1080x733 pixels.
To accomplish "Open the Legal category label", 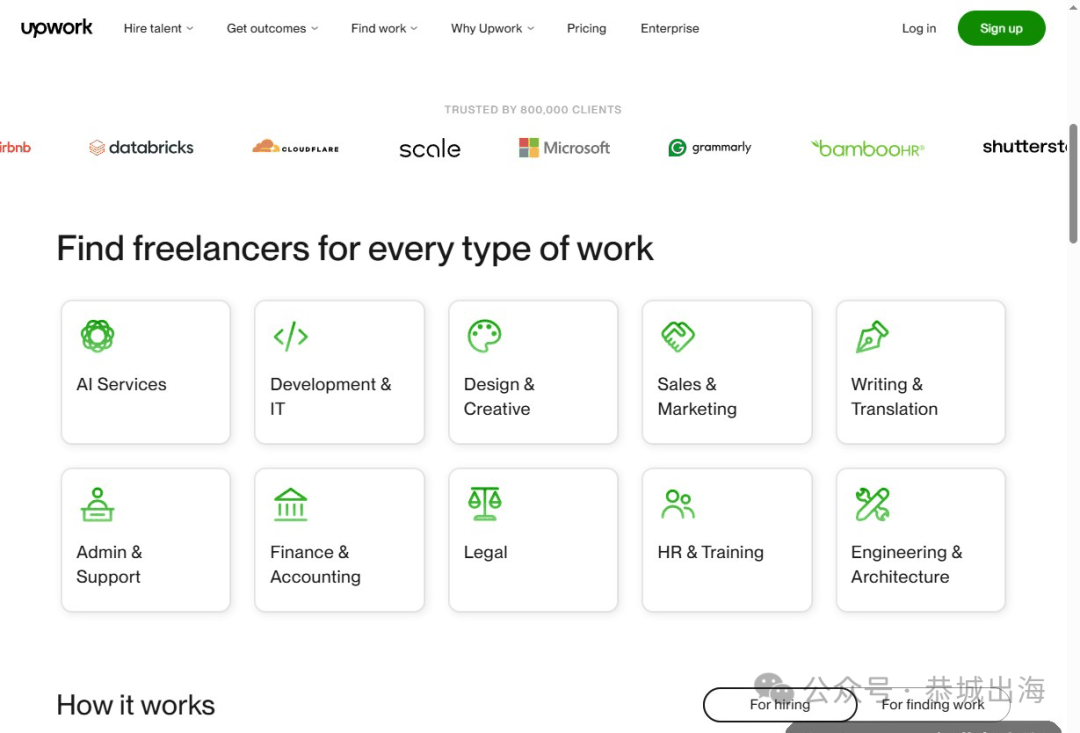I will [486, 553].
